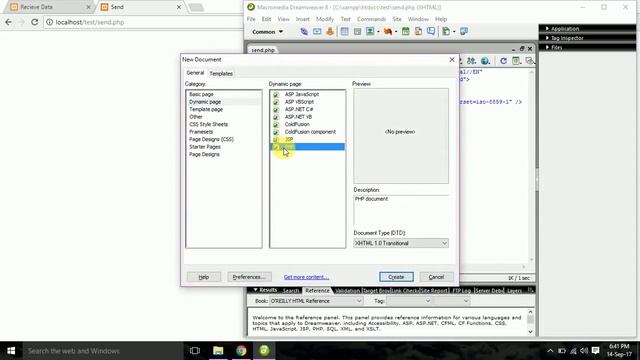Refresh Design View in Dreamweaver toolbar
640x360 pixels.
pyautogui.click(x=503, y=61)
